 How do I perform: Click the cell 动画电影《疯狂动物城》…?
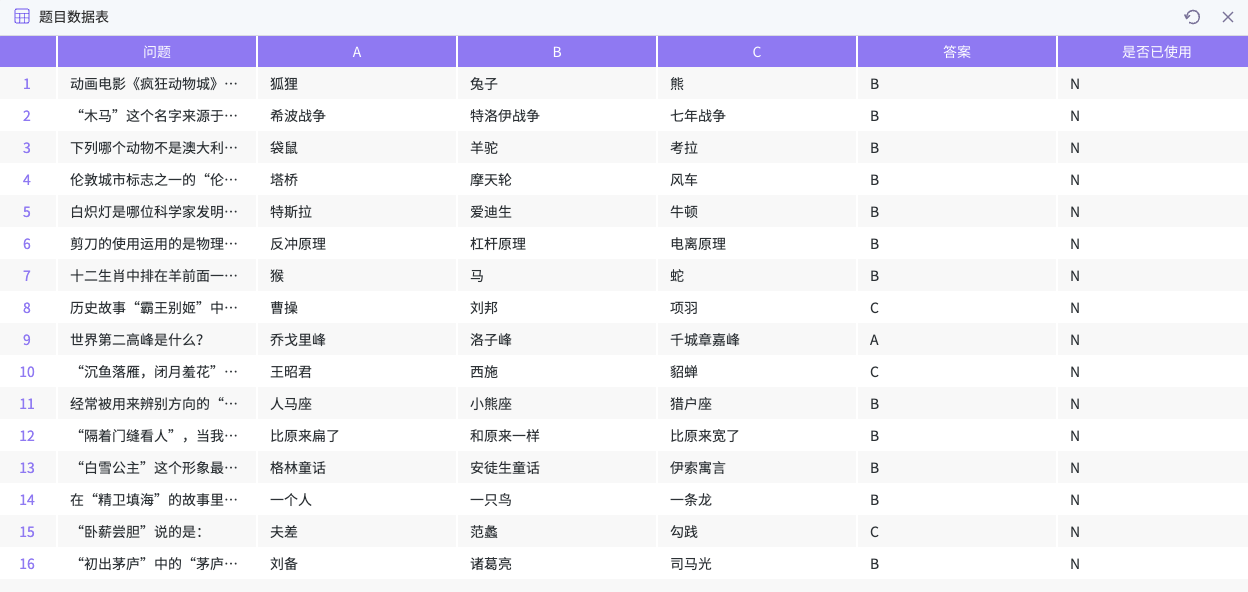pyautogui.click(x=157, y=84)
